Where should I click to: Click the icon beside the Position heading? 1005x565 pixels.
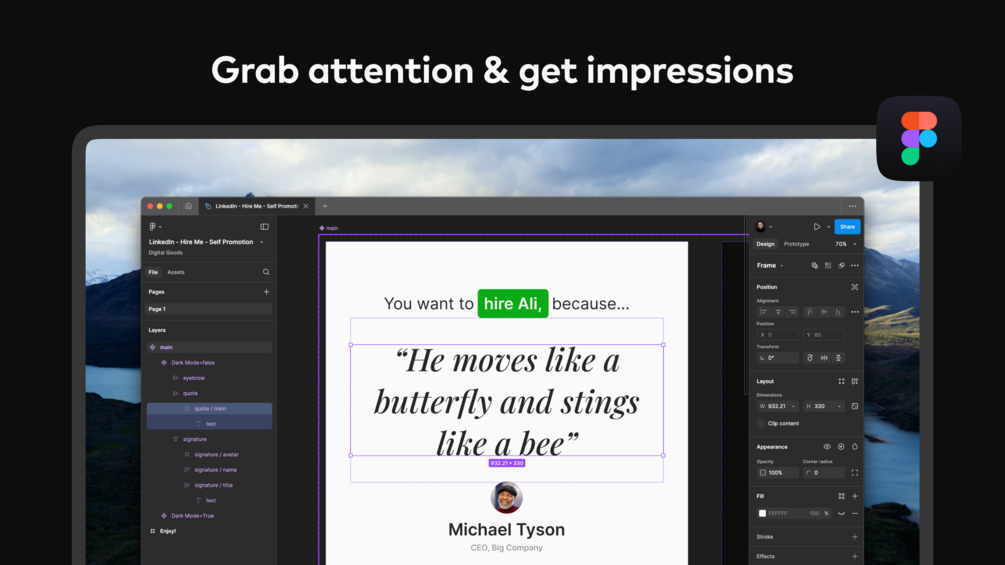click(x=854, y=287)
